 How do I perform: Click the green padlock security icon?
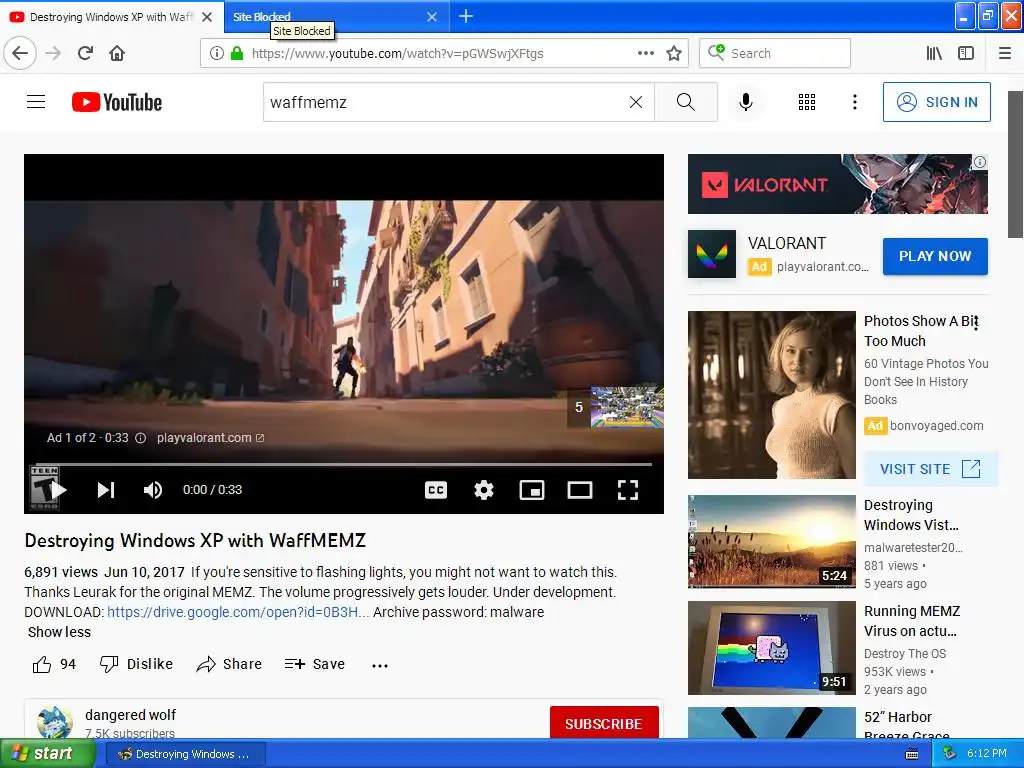pyautogui.click(x=237, y=54)
